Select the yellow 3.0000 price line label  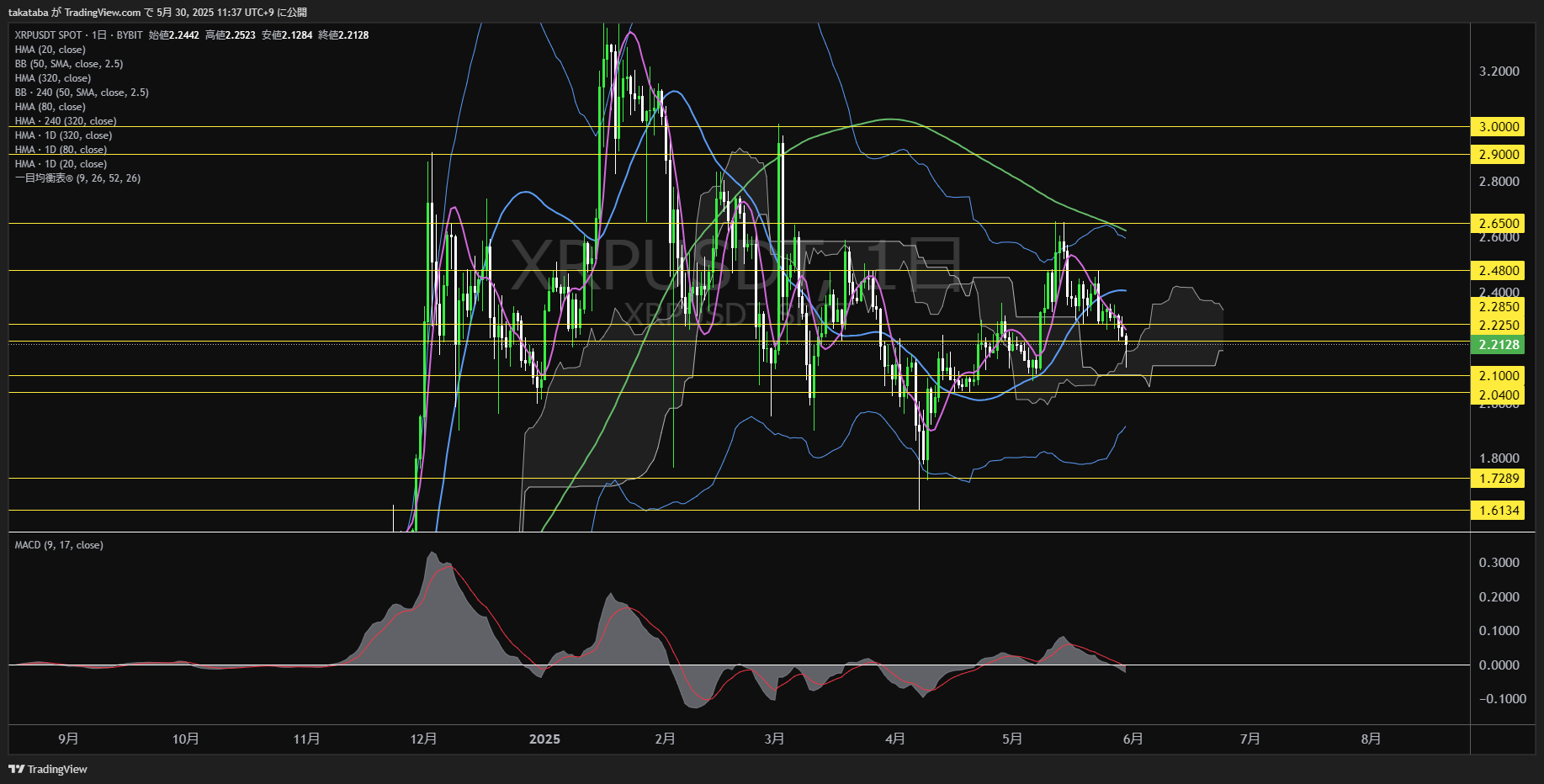click(1498, 127)
